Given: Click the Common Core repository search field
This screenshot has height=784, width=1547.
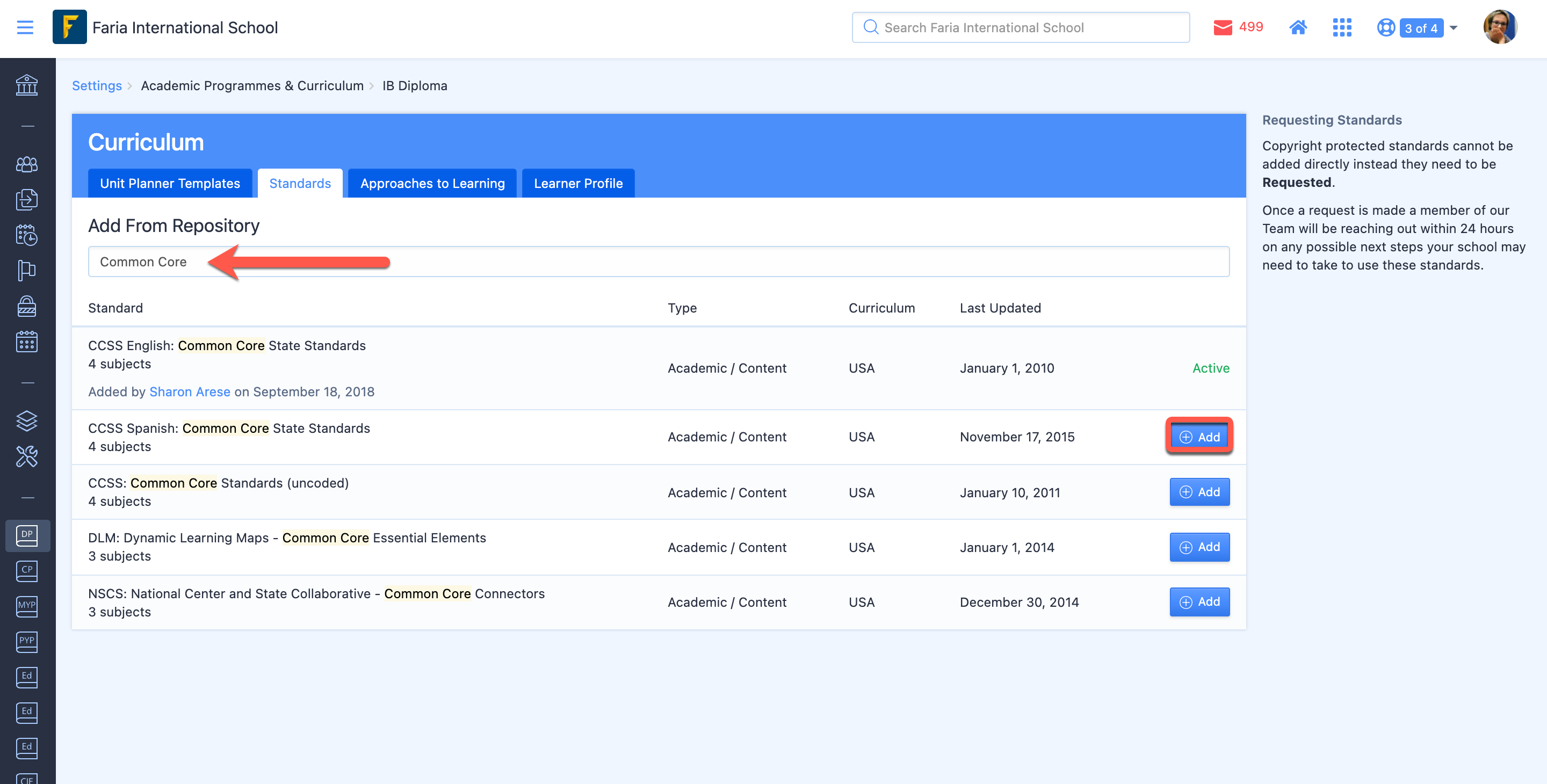Looking at the screenshot, I should tap(659, 262).
